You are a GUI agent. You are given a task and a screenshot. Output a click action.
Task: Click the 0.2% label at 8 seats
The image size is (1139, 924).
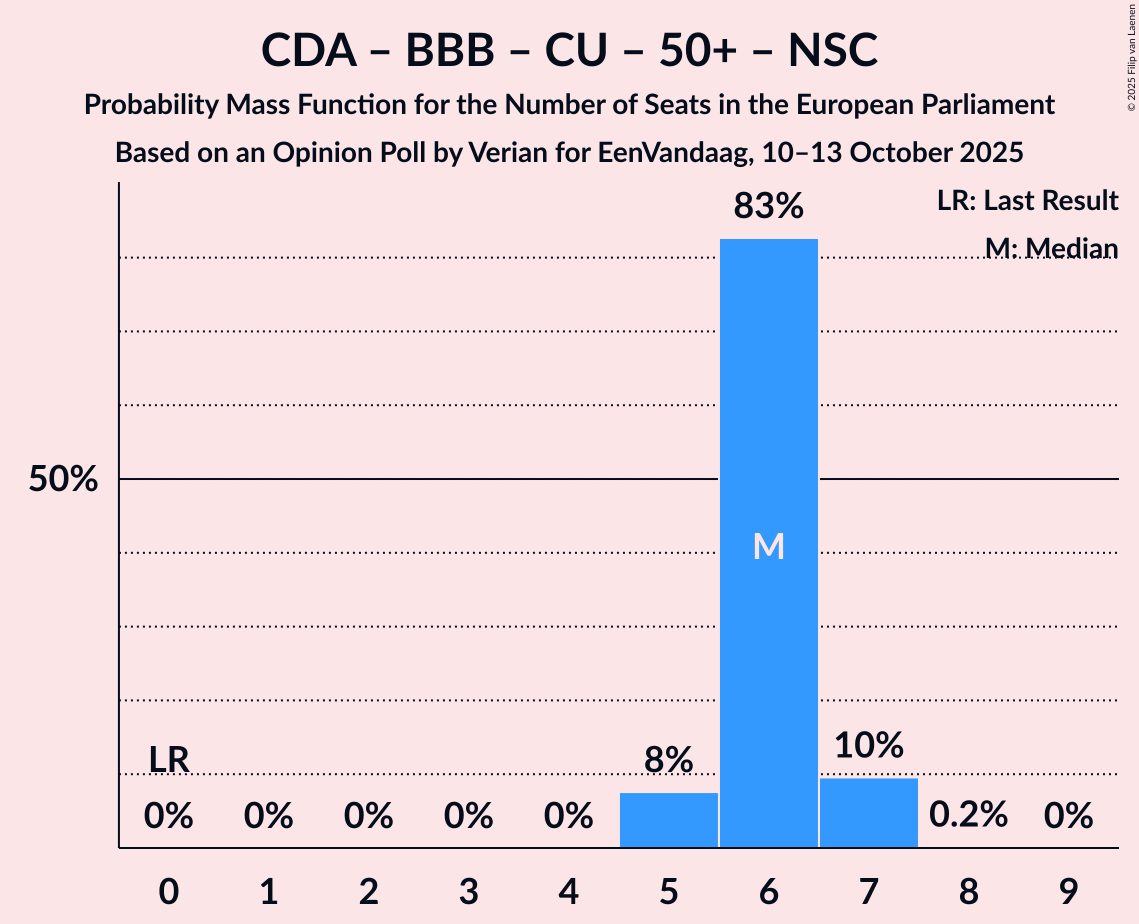coord(968,816)
